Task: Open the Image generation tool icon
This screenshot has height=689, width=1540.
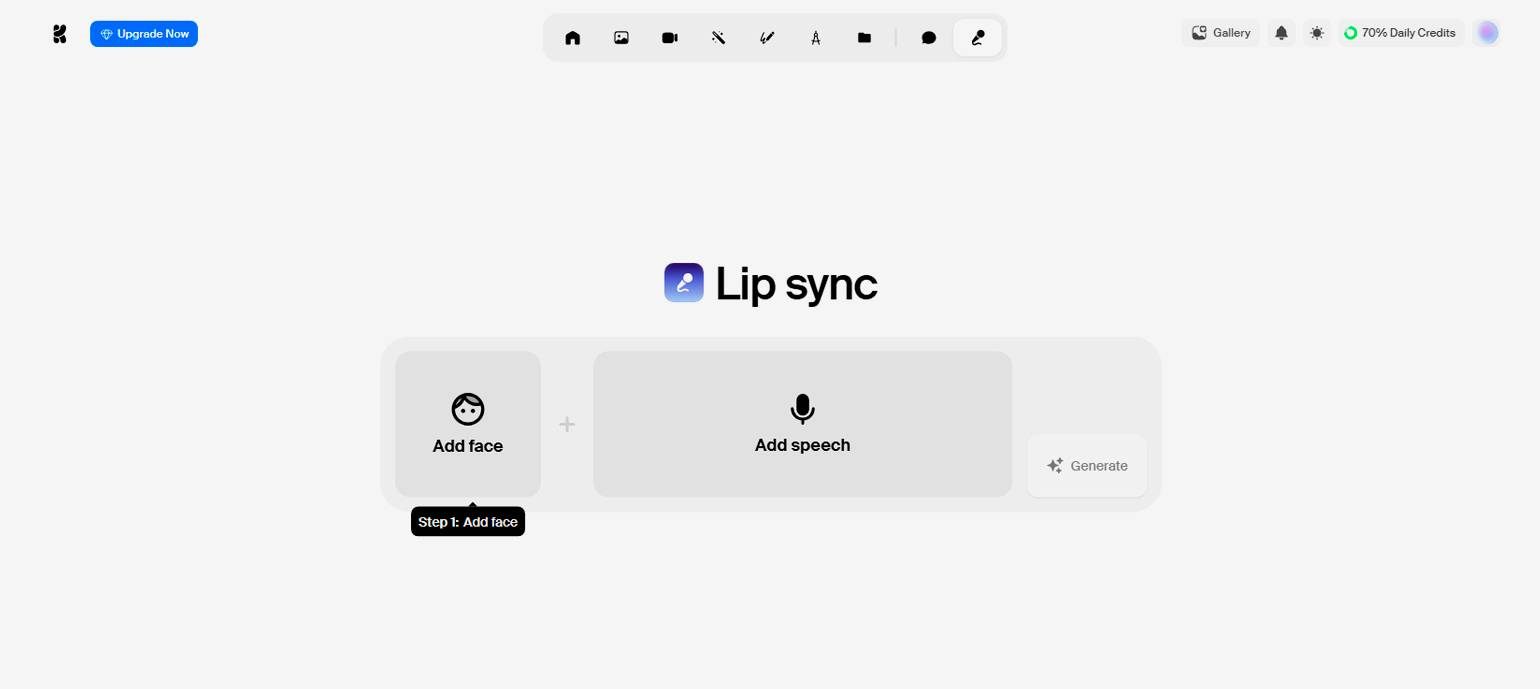Action: point(621,38)
